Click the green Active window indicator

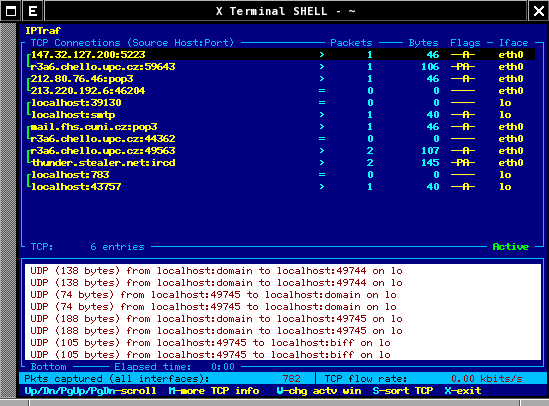point(510,247)
